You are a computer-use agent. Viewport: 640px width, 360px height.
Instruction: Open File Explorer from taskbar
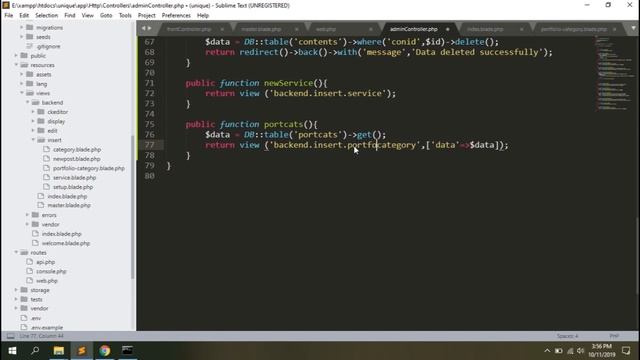coord(59,351)
